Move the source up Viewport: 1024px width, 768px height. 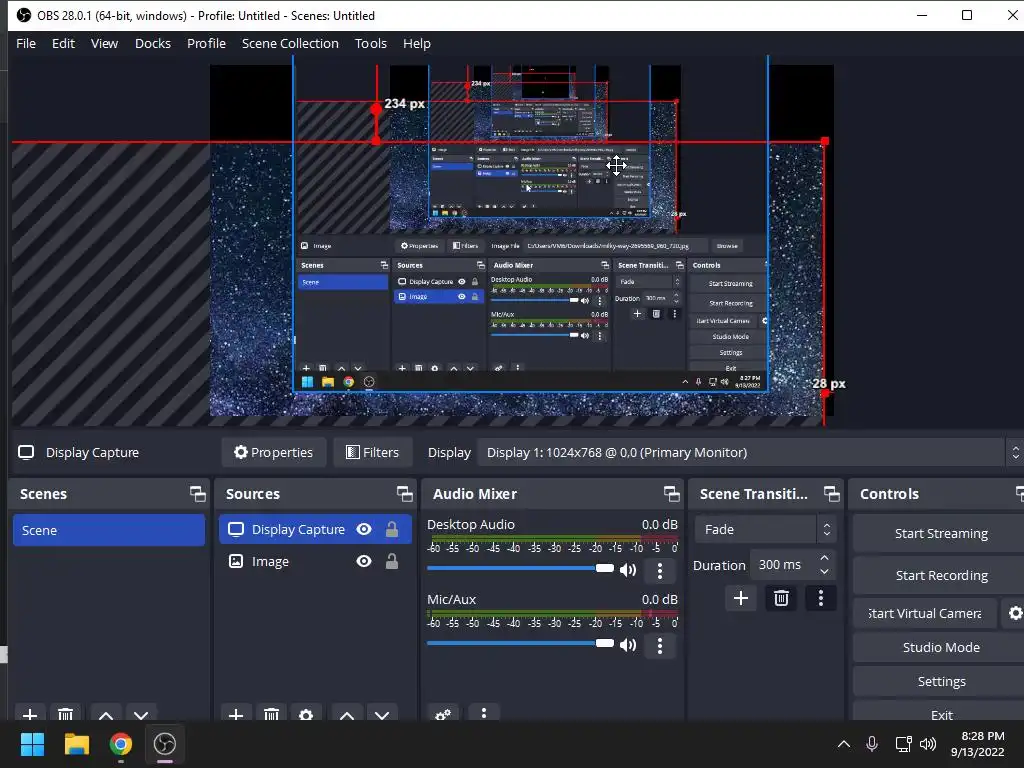pos(347,714)
